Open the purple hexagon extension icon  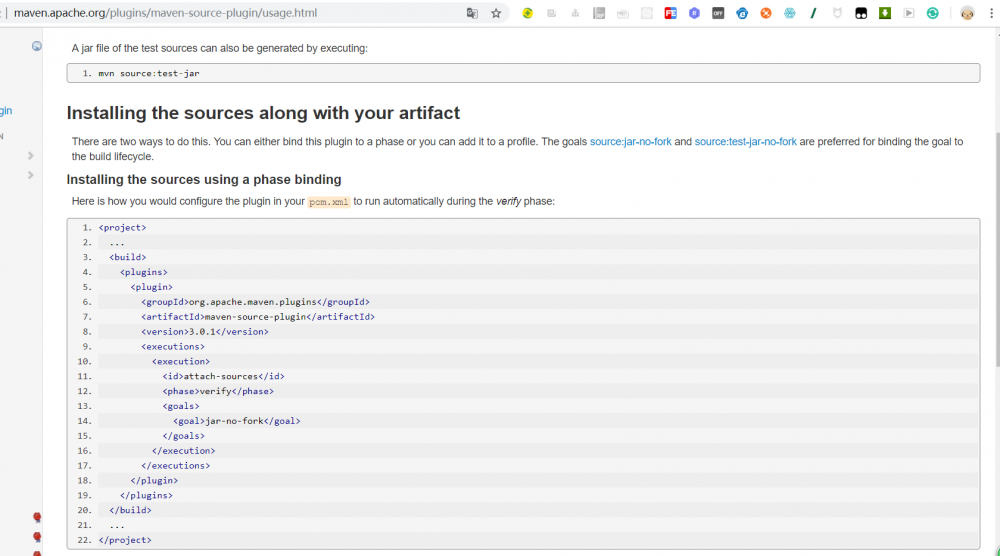point(694,13)
